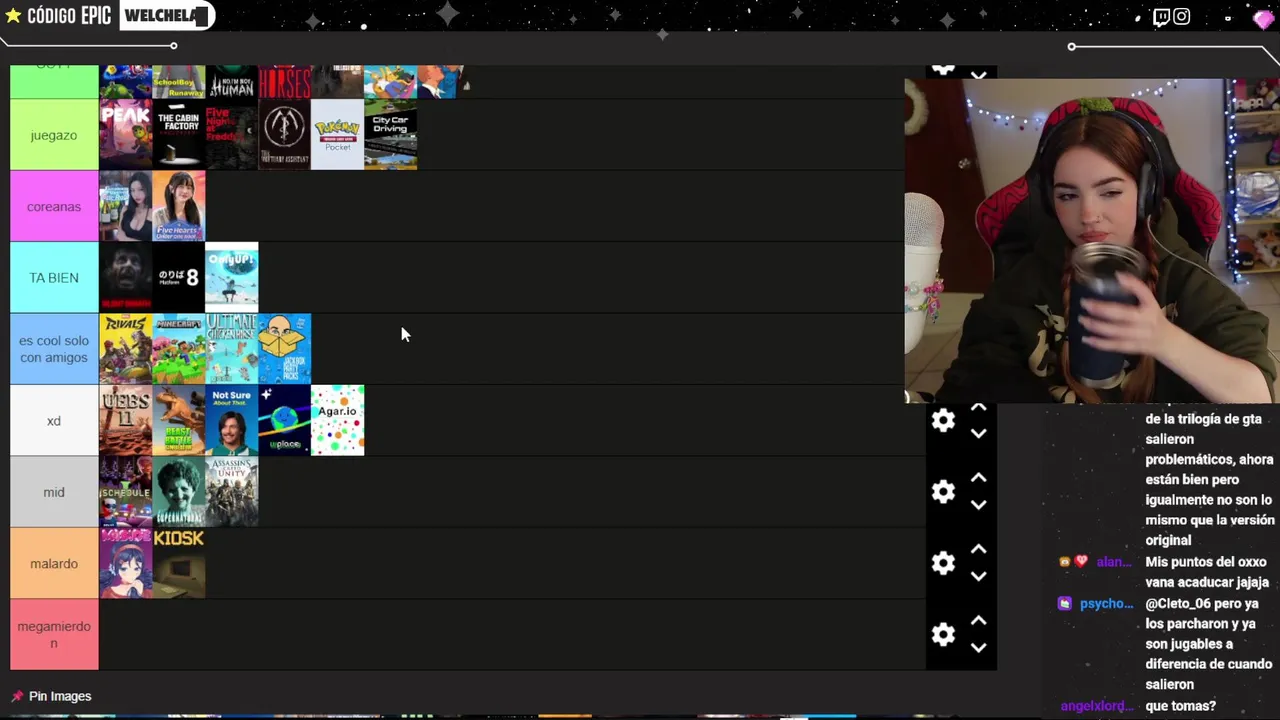Select the Jackbox Party Packs tile

click(284, 349)
